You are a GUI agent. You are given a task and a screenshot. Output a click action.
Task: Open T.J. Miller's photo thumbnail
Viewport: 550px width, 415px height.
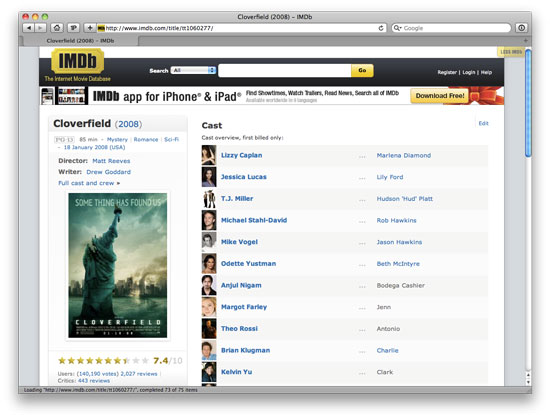[209, 199]
